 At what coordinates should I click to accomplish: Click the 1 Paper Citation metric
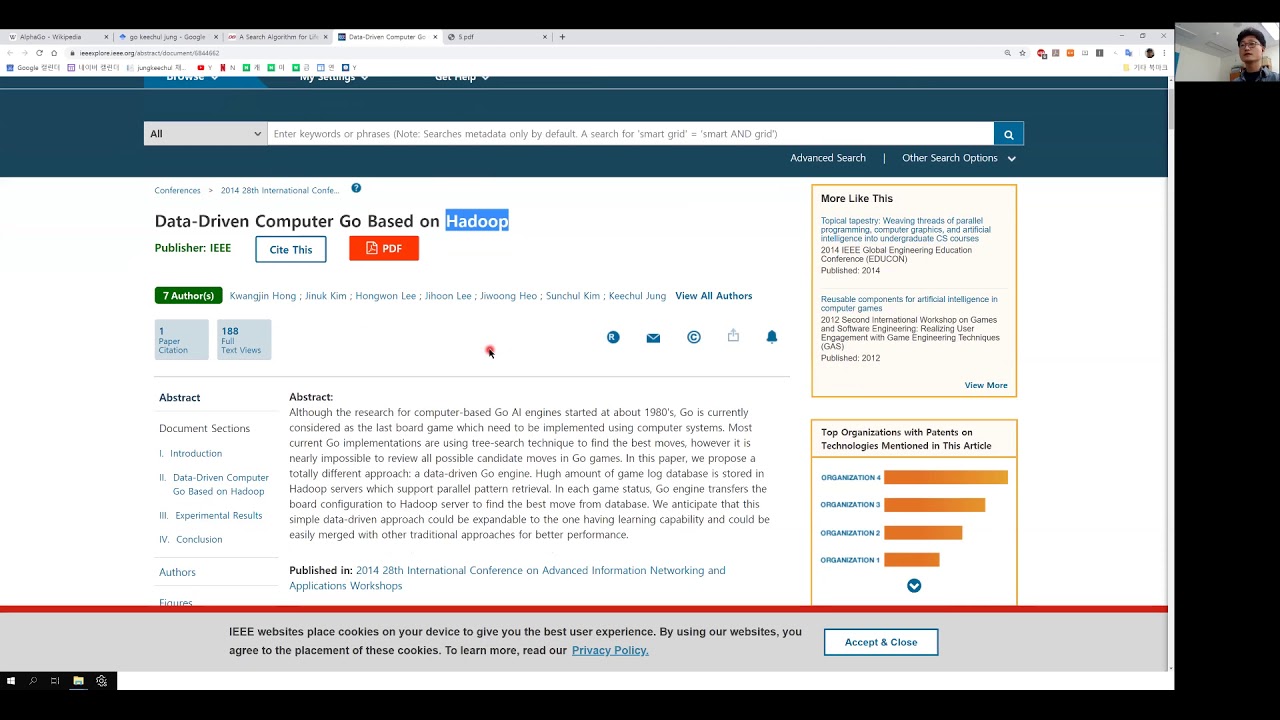pos(181,340)
